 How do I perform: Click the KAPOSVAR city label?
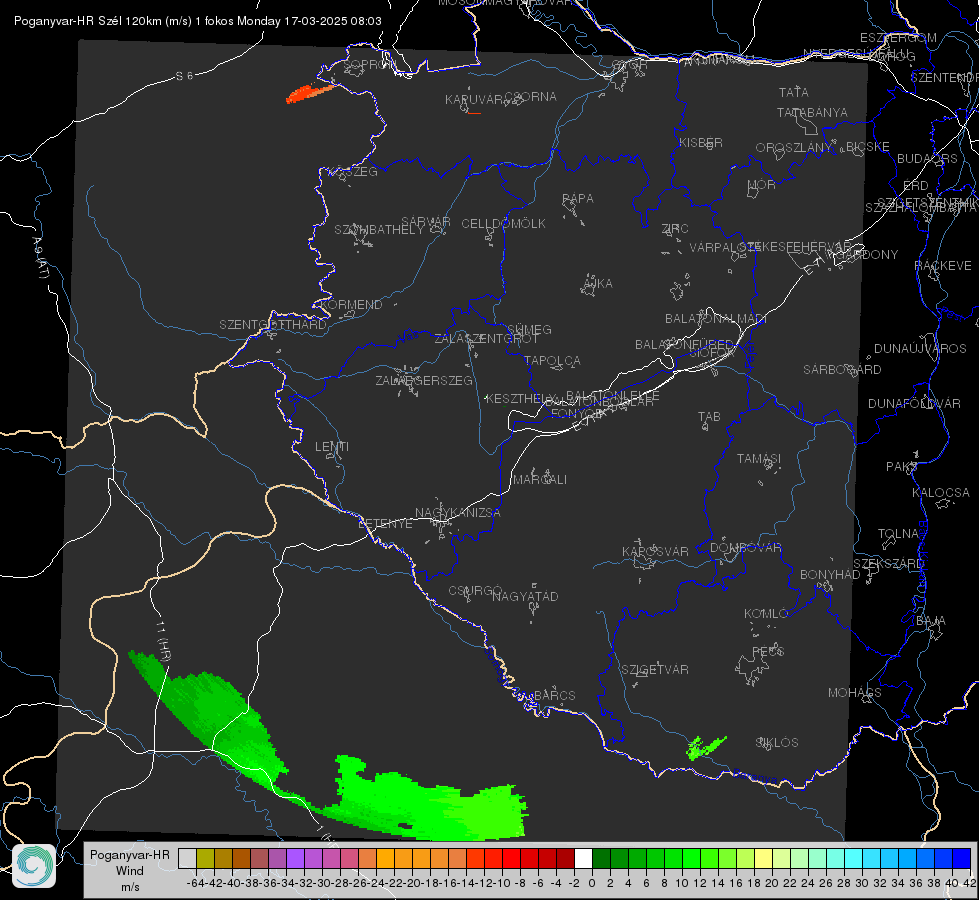point(656,551)
